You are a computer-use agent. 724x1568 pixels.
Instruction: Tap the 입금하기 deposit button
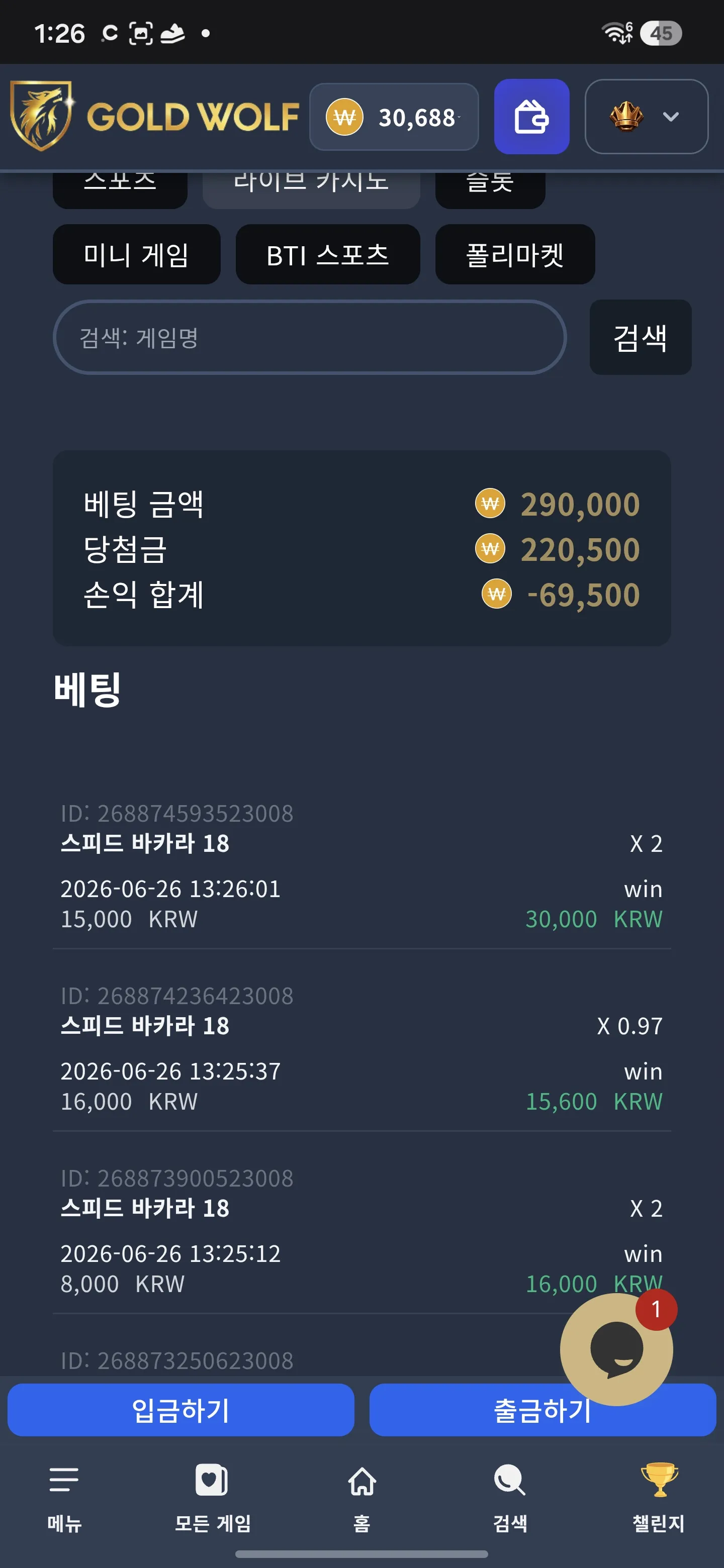181,1410
